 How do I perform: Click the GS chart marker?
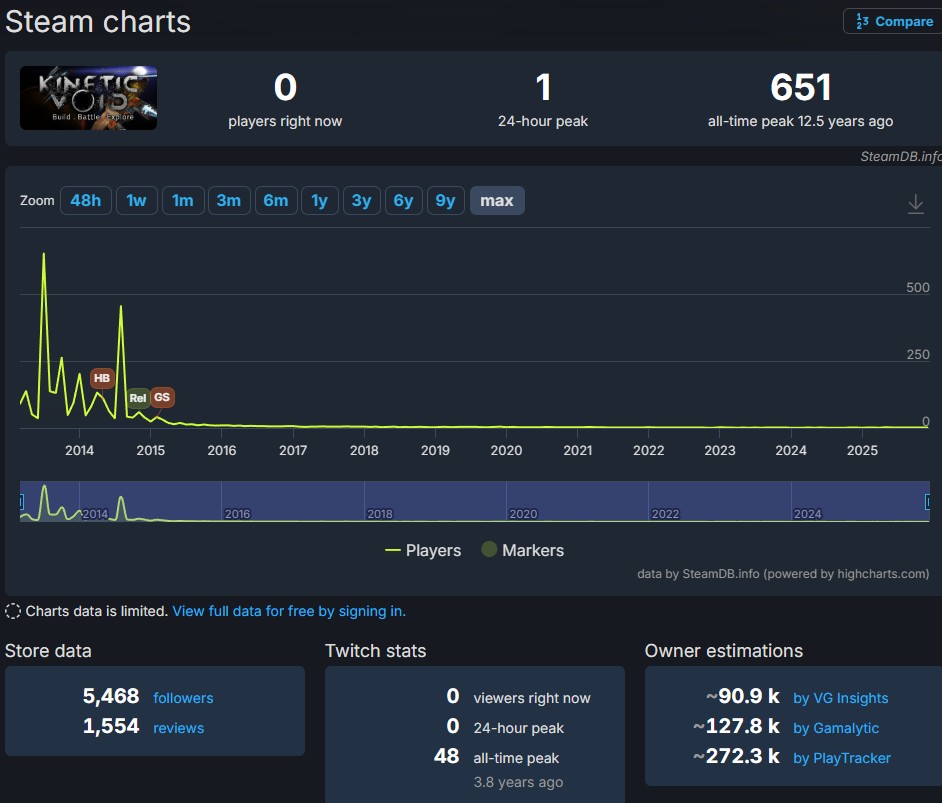pos(162,397)
